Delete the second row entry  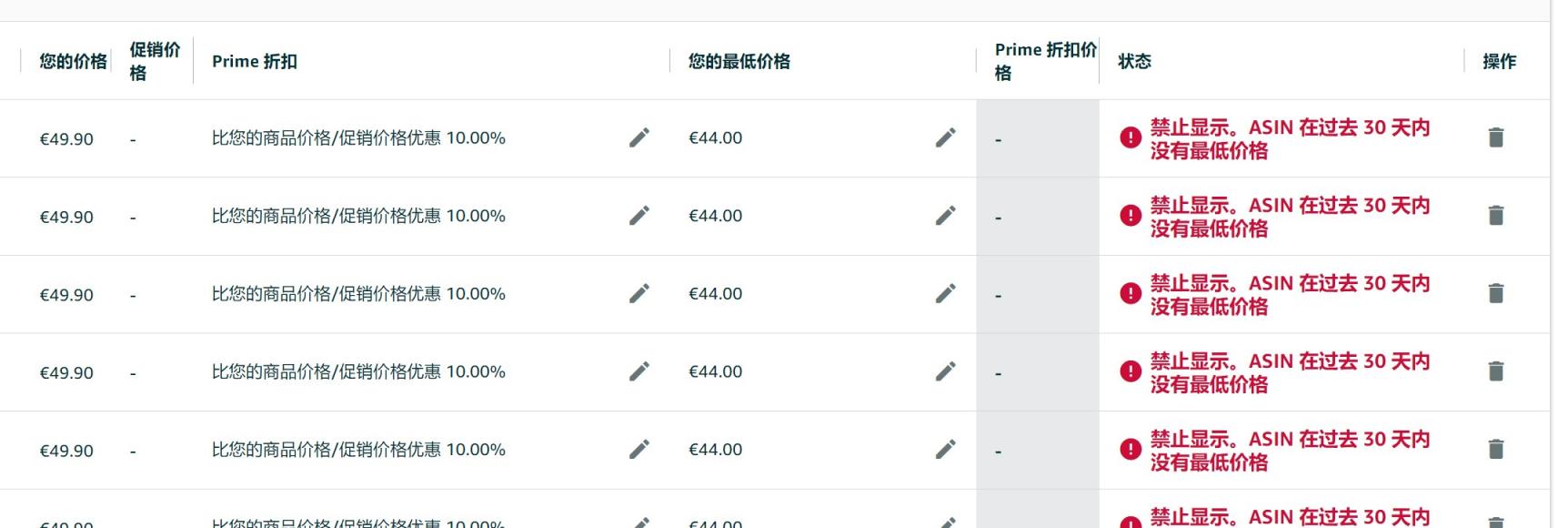(x=1496, y=216)
